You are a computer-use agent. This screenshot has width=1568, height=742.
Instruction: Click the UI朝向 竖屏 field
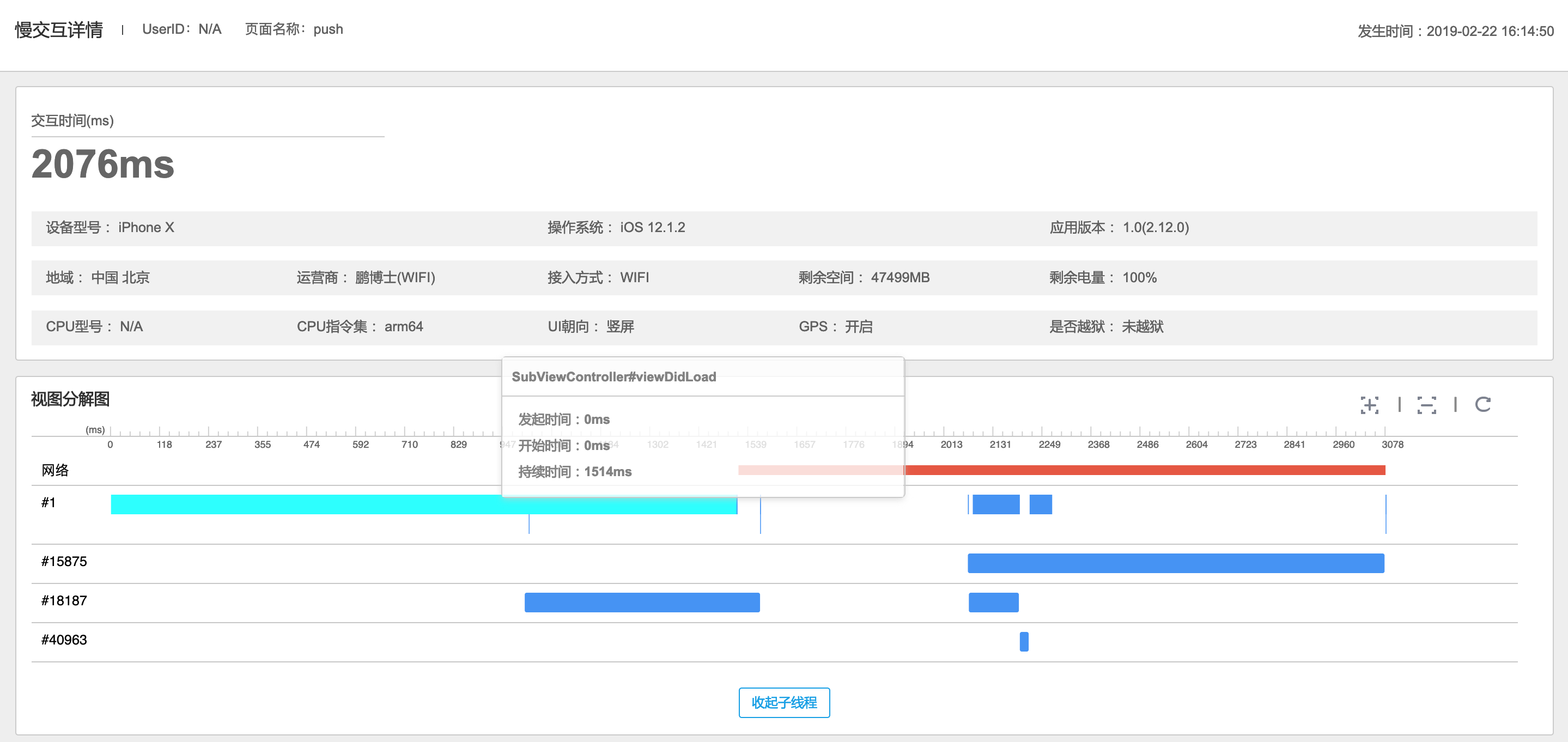[x=591, y=327]
